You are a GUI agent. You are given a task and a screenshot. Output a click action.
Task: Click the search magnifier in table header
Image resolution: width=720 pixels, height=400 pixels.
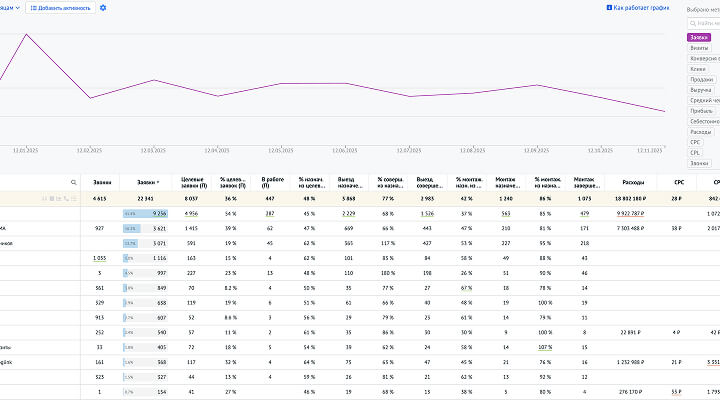pos(73,183)
